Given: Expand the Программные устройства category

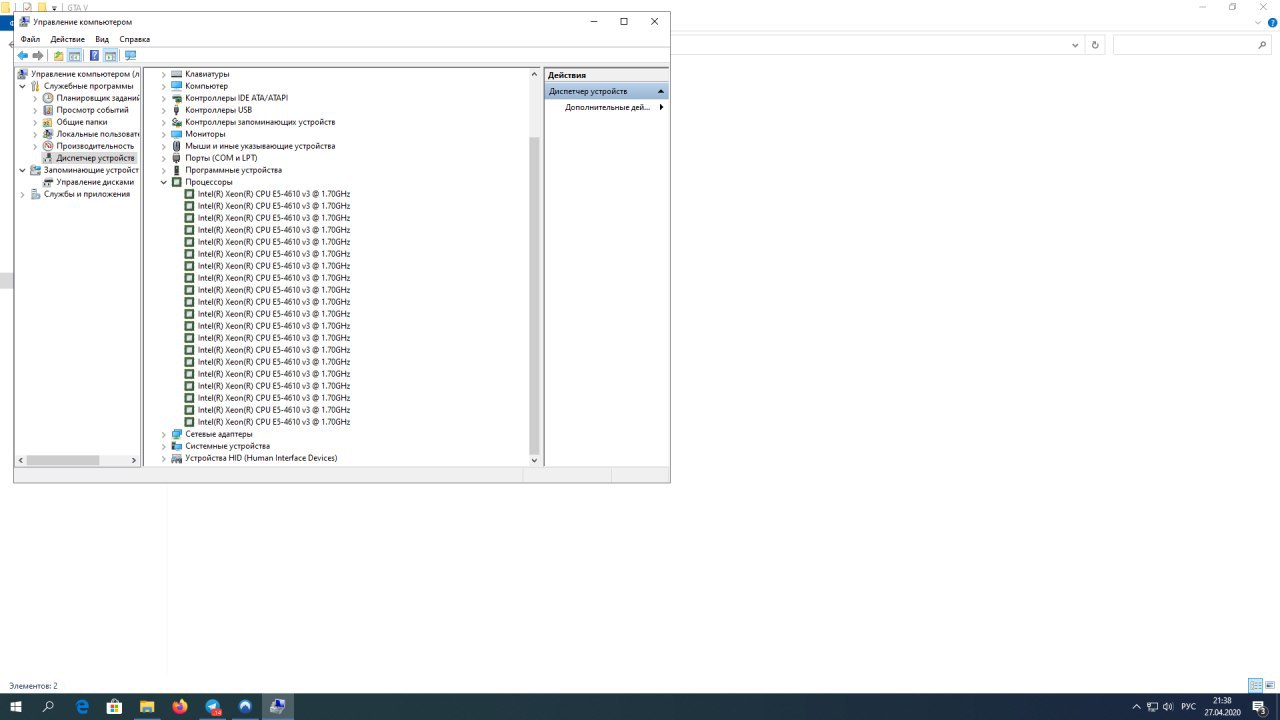Looking at the screenshot, I should (164, 170).
